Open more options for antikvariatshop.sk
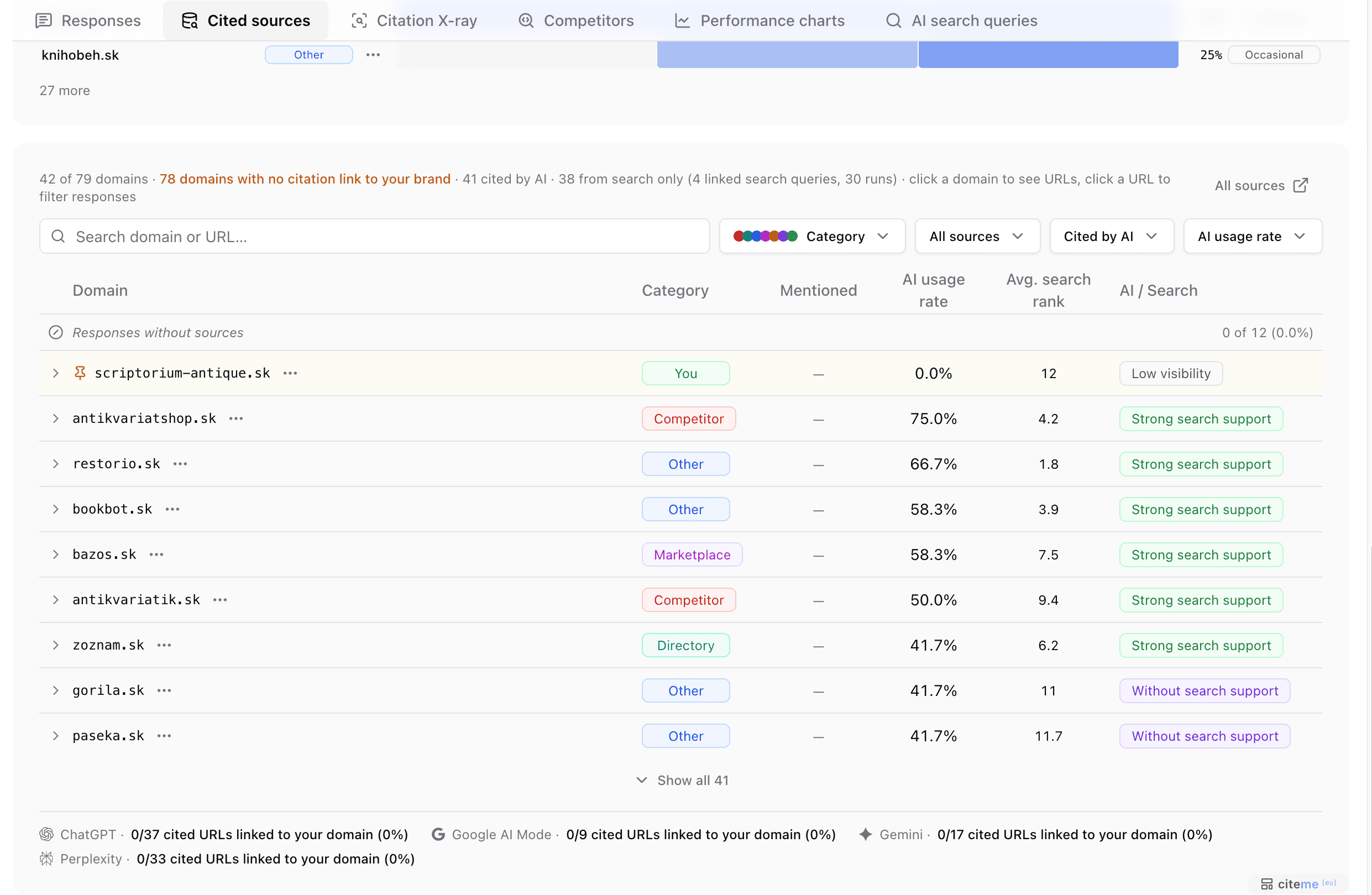Screen dimensions: 1372x895 pos(237,418)
